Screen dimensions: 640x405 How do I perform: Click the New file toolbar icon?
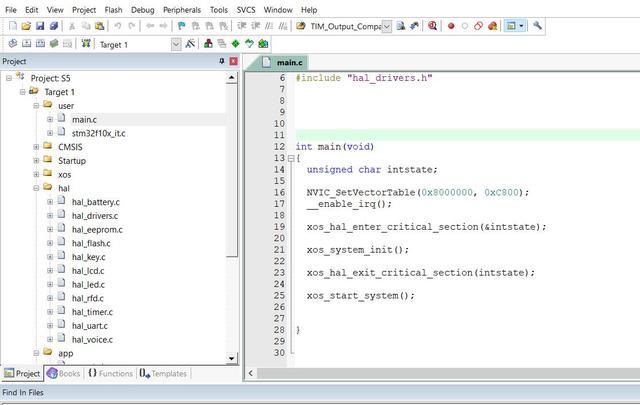(x=13, y=26)
